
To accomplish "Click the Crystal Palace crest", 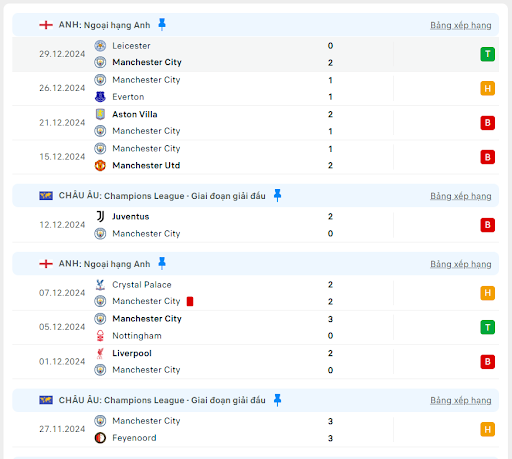I will coord(100,285).
